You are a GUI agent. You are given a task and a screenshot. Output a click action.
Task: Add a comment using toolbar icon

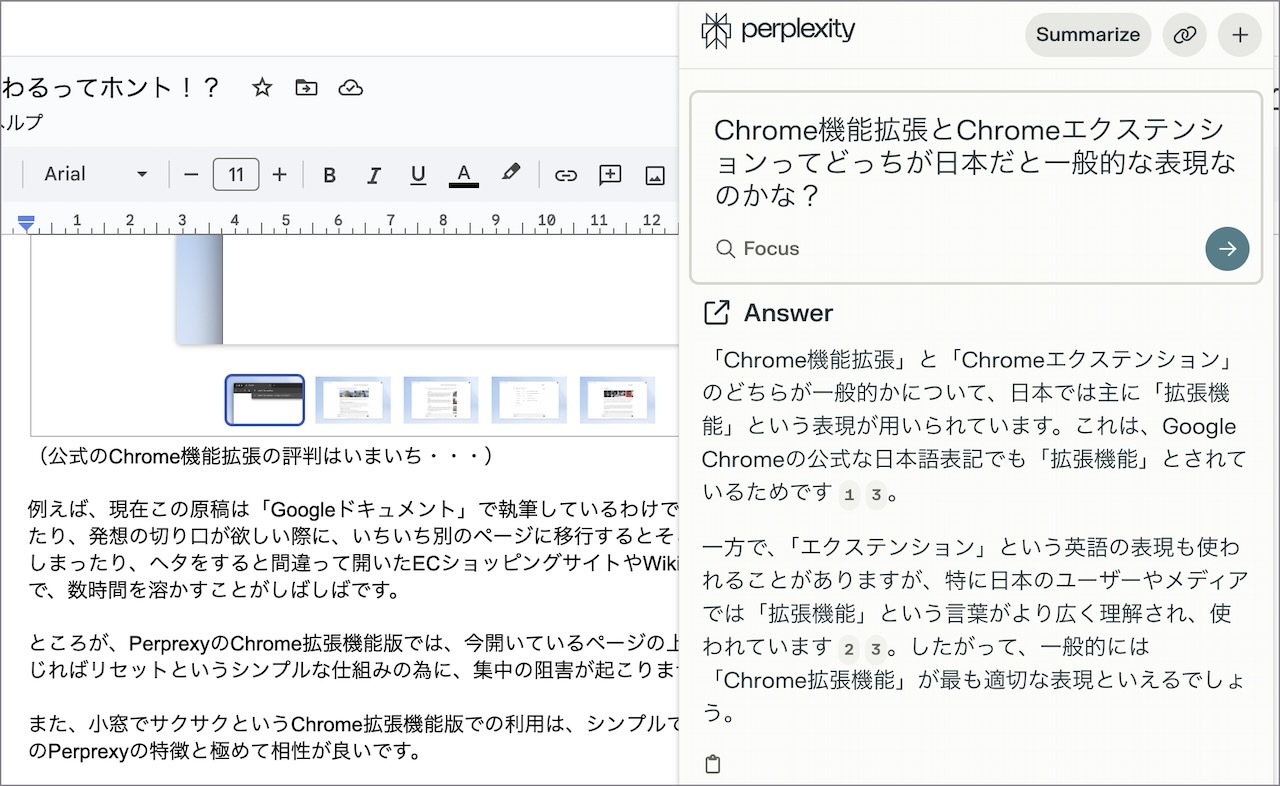[x=610, y=176]
